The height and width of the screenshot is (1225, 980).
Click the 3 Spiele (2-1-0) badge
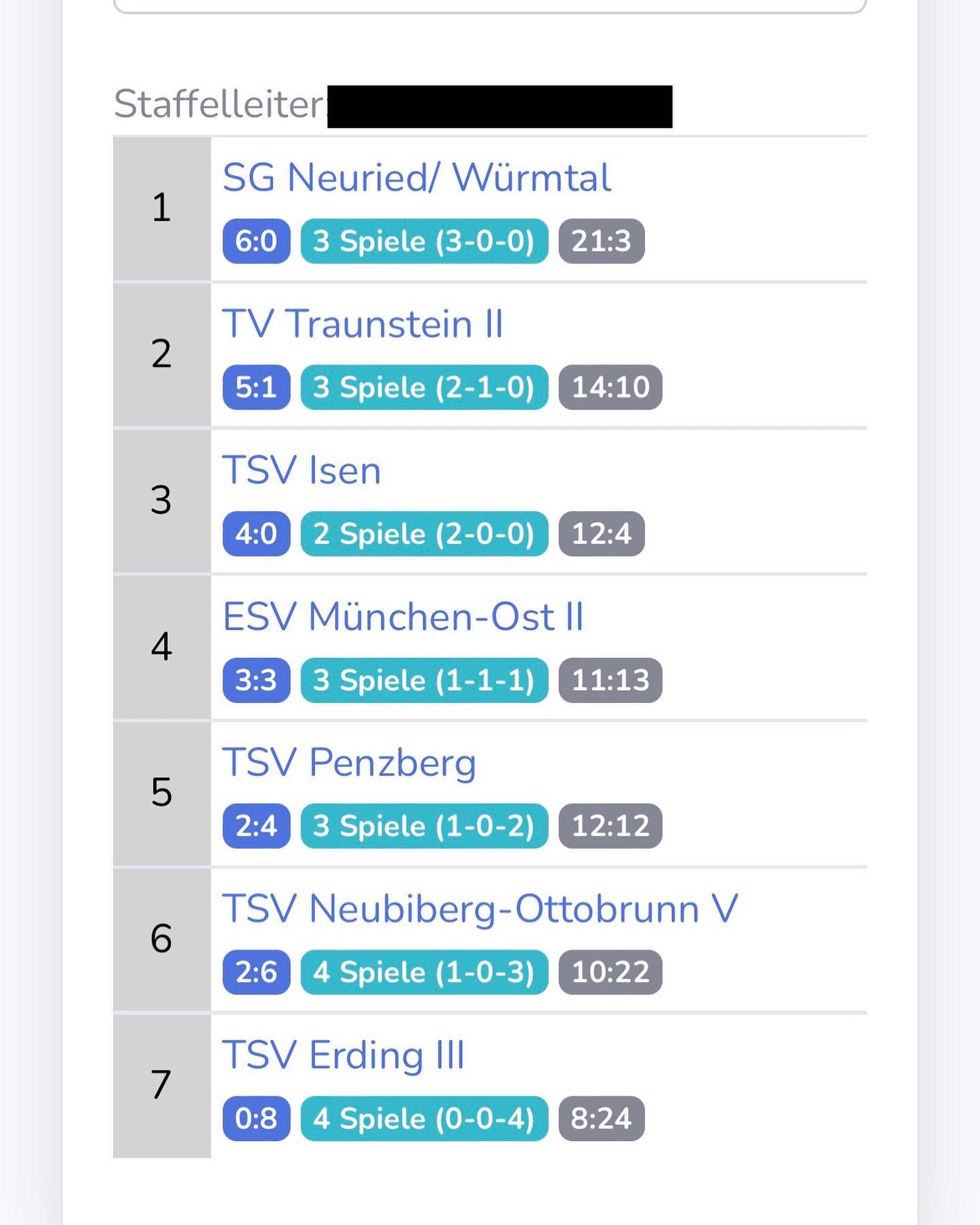click(x=424, y=387)
